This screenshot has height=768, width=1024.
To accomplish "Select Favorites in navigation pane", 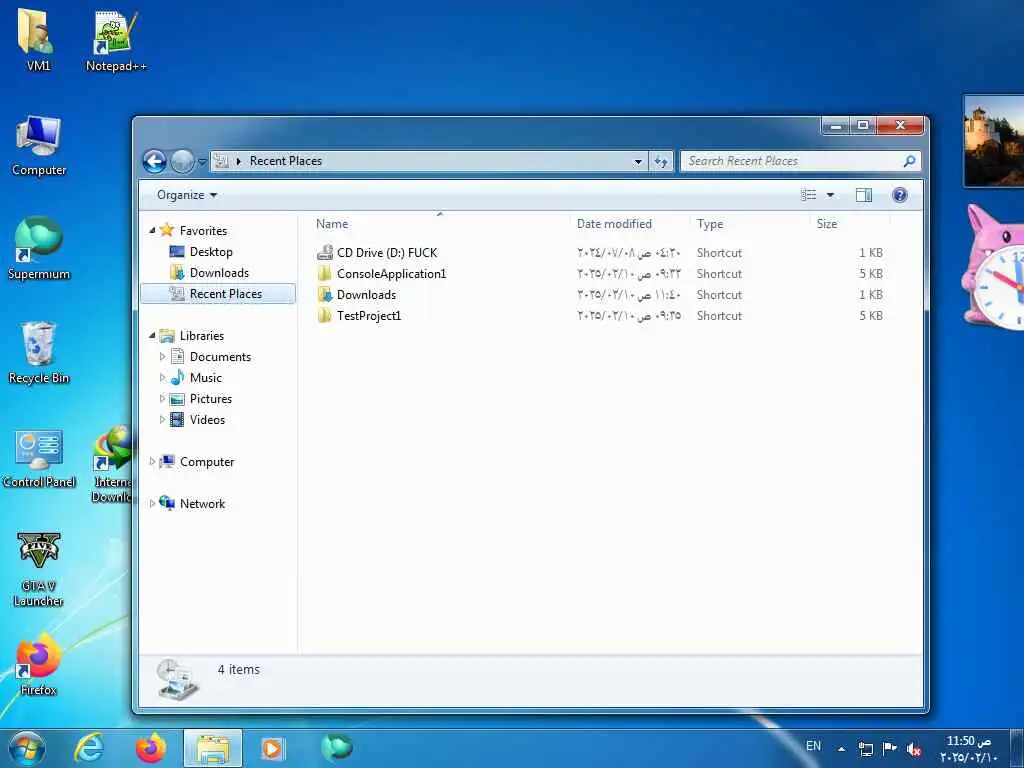I will 203,231.
